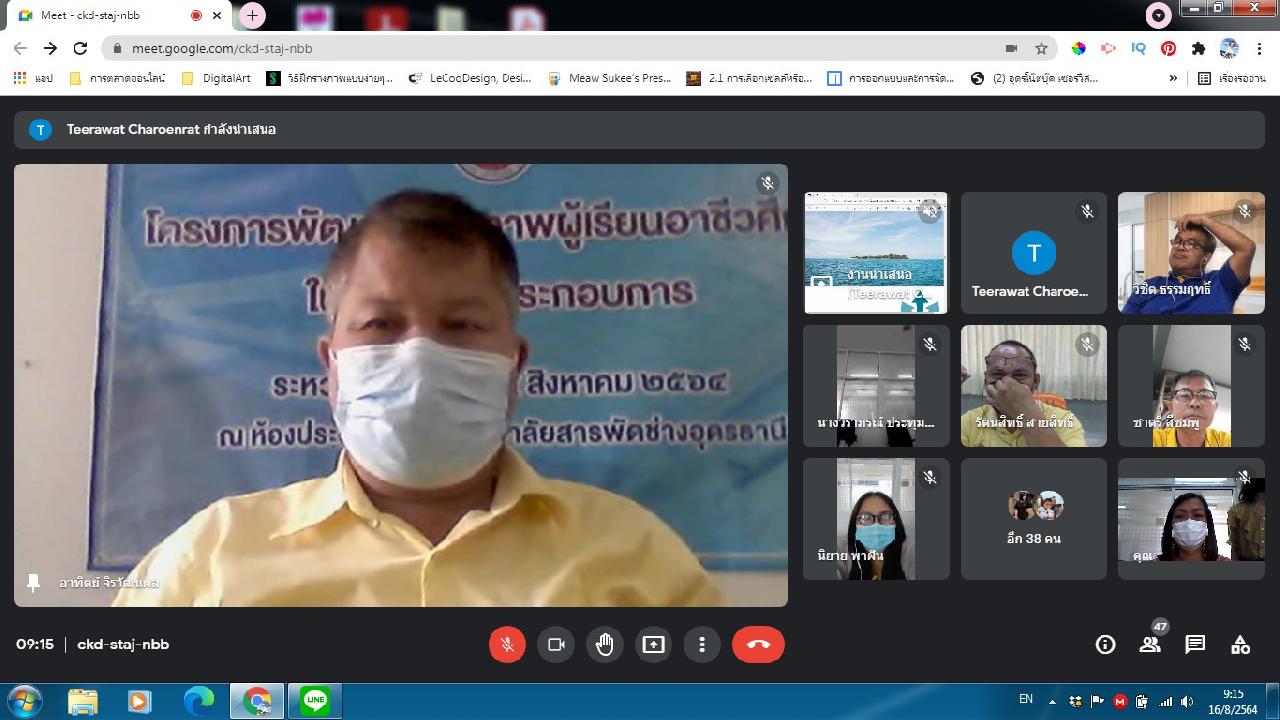Click camera permission icon in address bar
Viewport: 1280px width, 720px height.
click(1011, 48)
